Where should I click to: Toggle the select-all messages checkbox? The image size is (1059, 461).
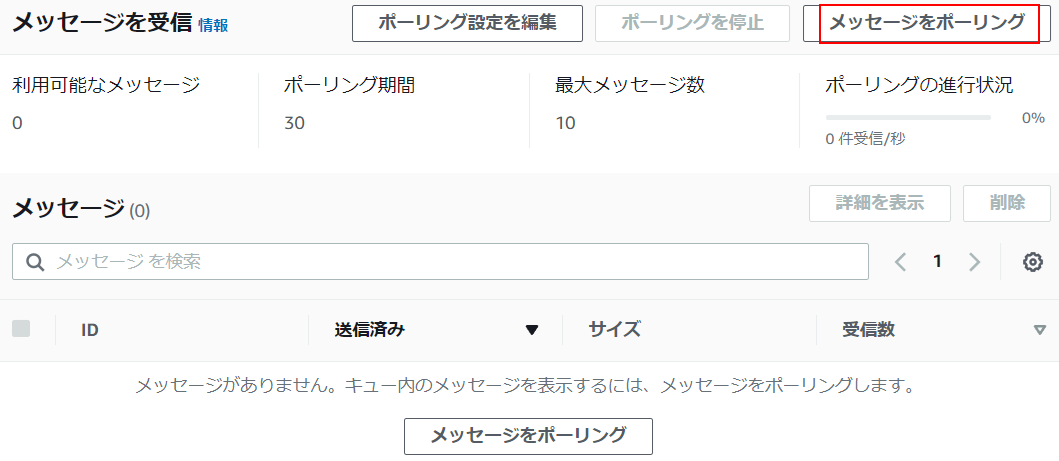[21, 329]
